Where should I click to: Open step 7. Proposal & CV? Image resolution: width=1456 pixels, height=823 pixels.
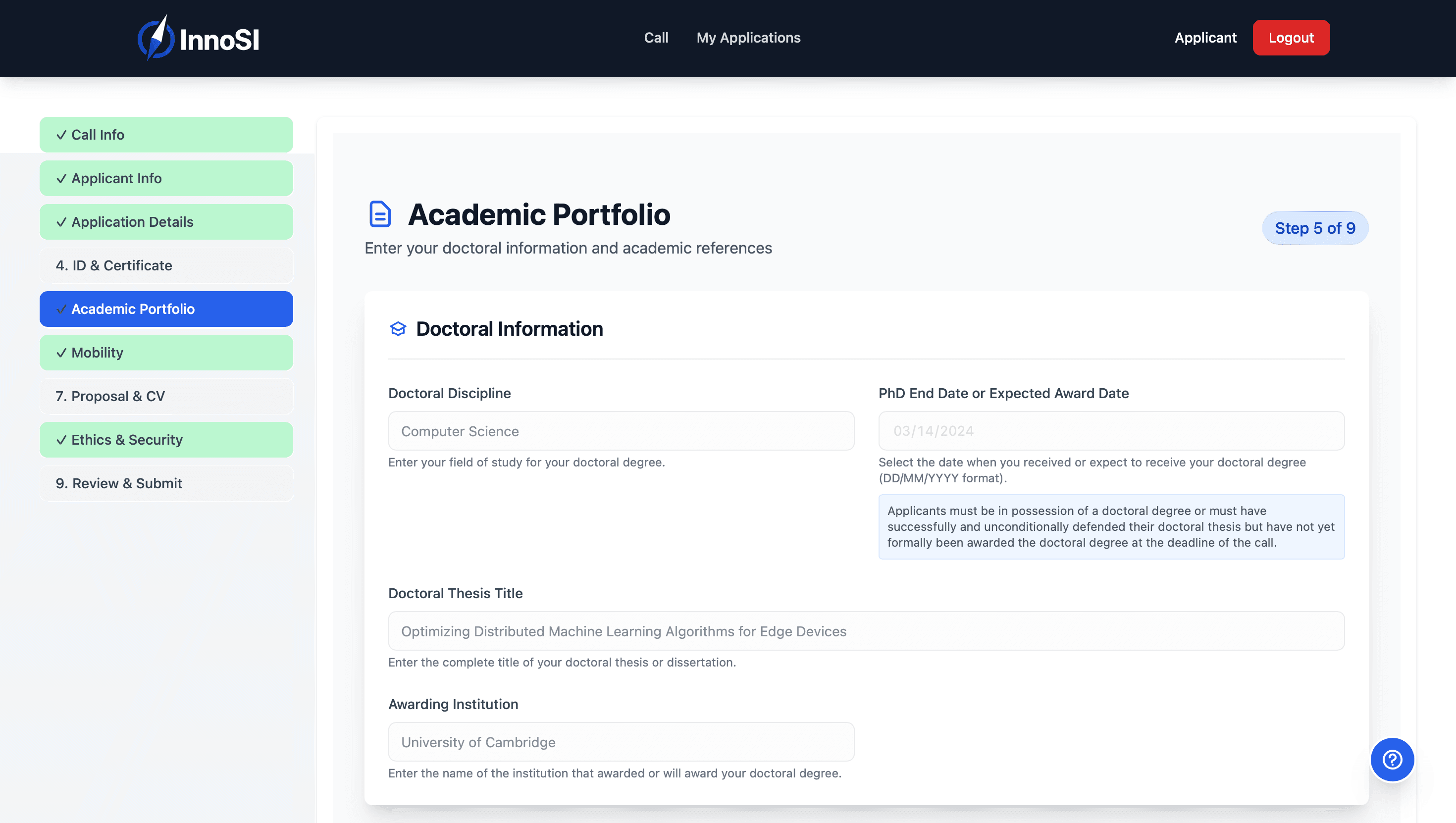click(166, 396)
